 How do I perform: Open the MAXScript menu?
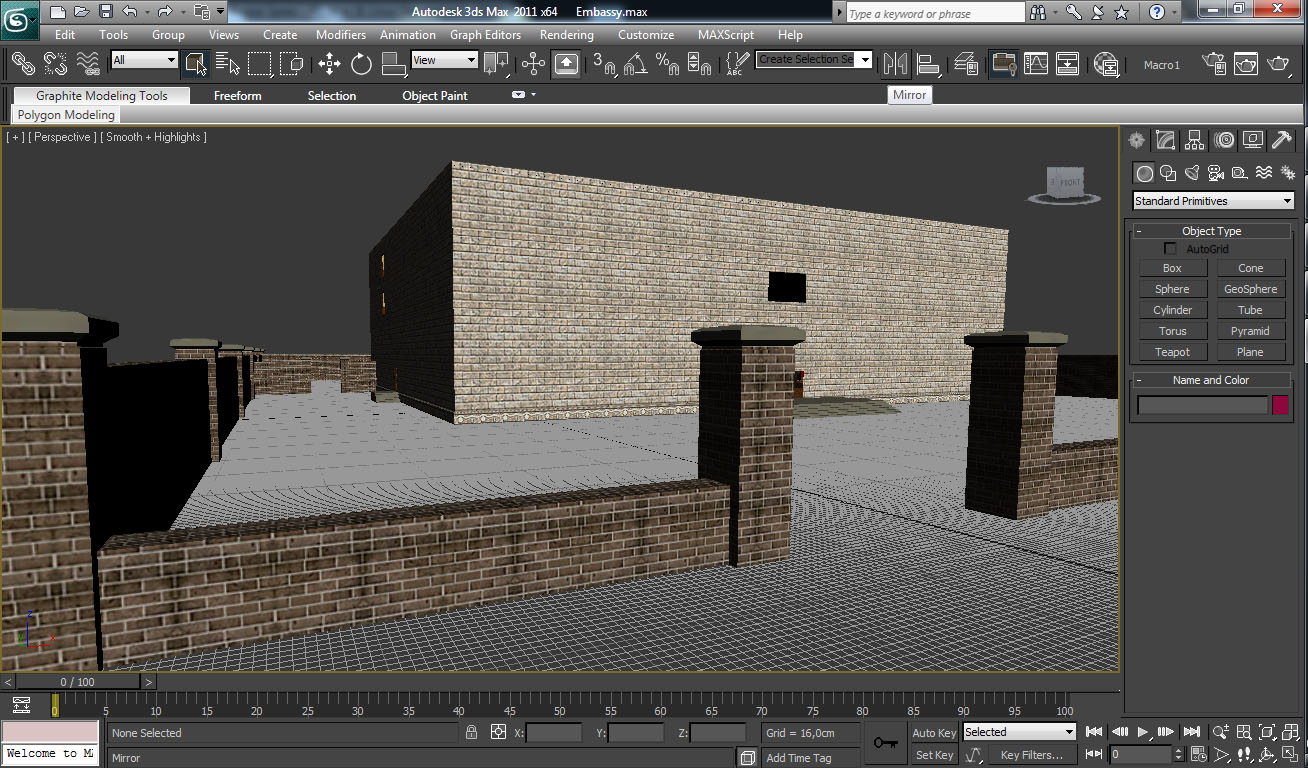[726, 34]
